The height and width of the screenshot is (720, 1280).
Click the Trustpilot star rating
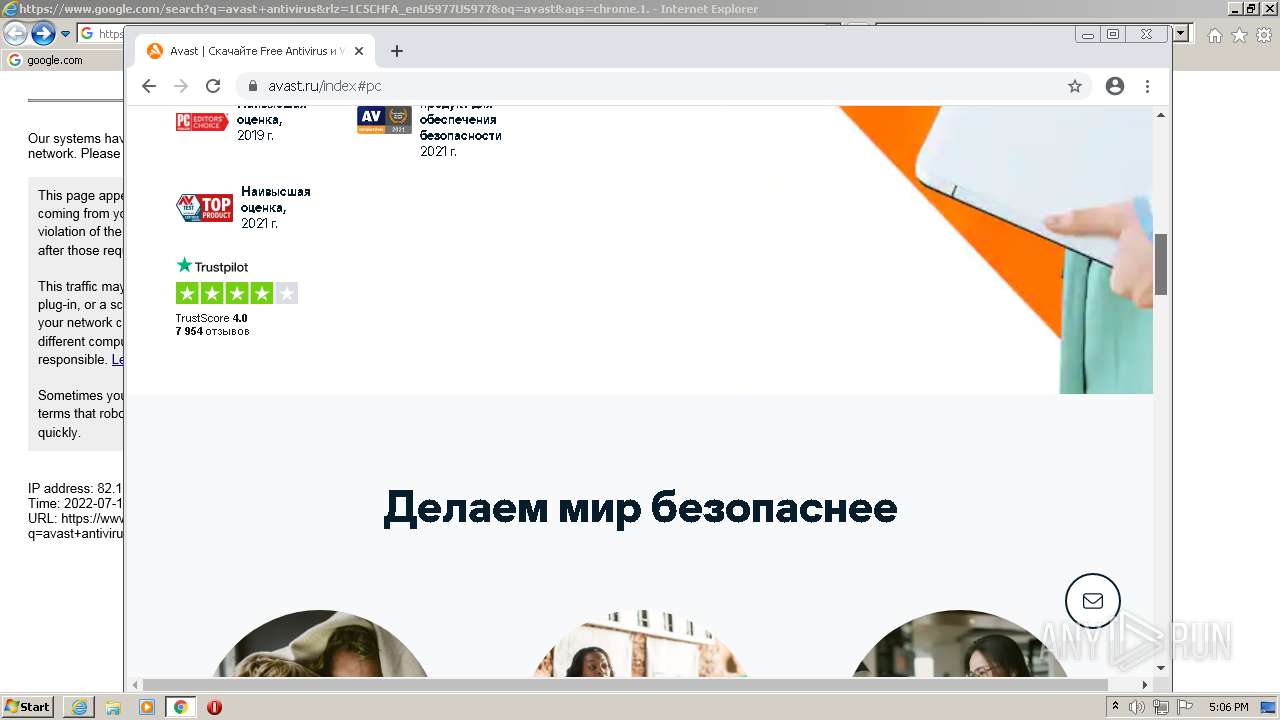[237, 293]
